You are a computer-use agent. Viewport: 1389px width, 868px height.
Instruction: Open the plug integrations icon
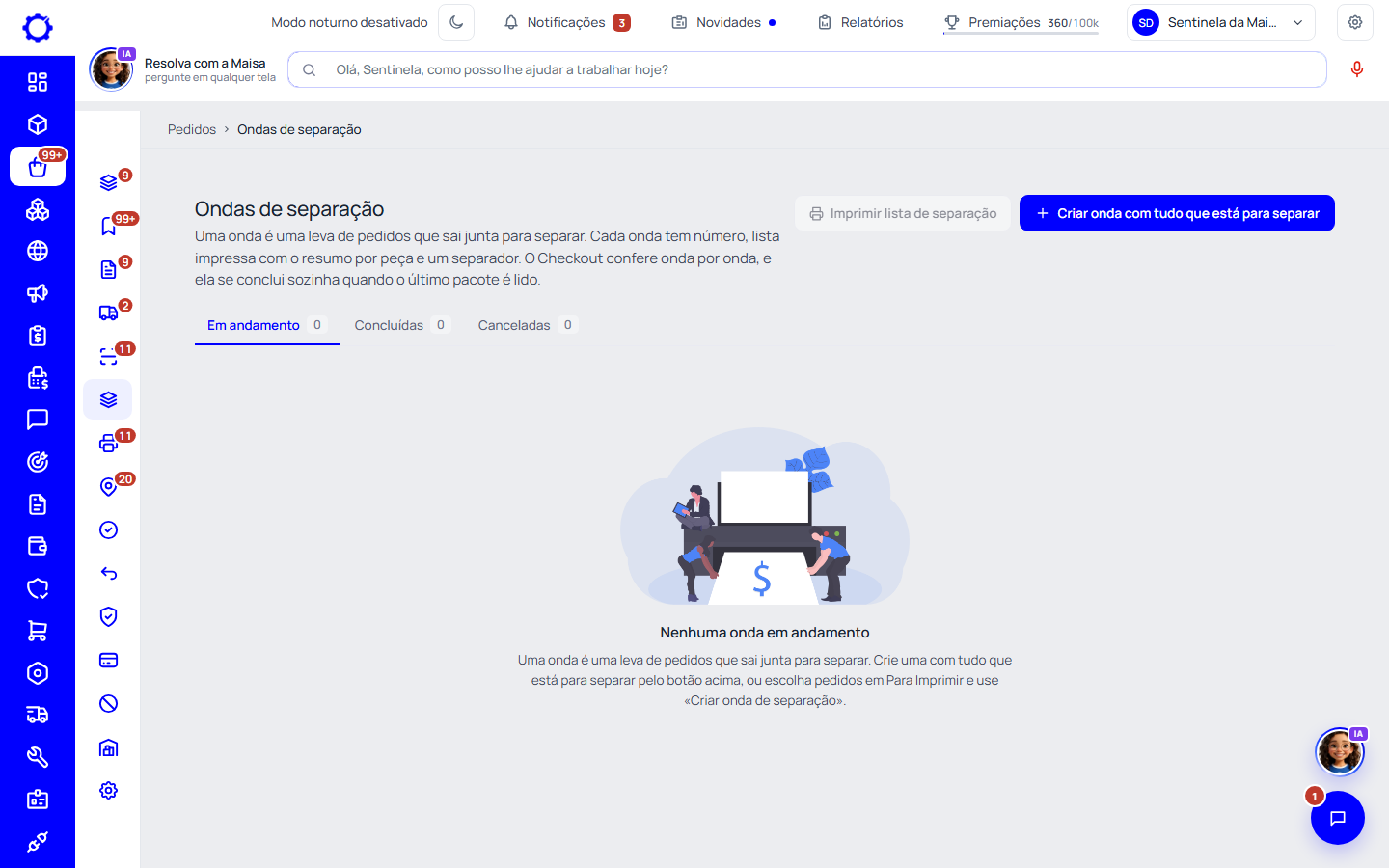38,842
